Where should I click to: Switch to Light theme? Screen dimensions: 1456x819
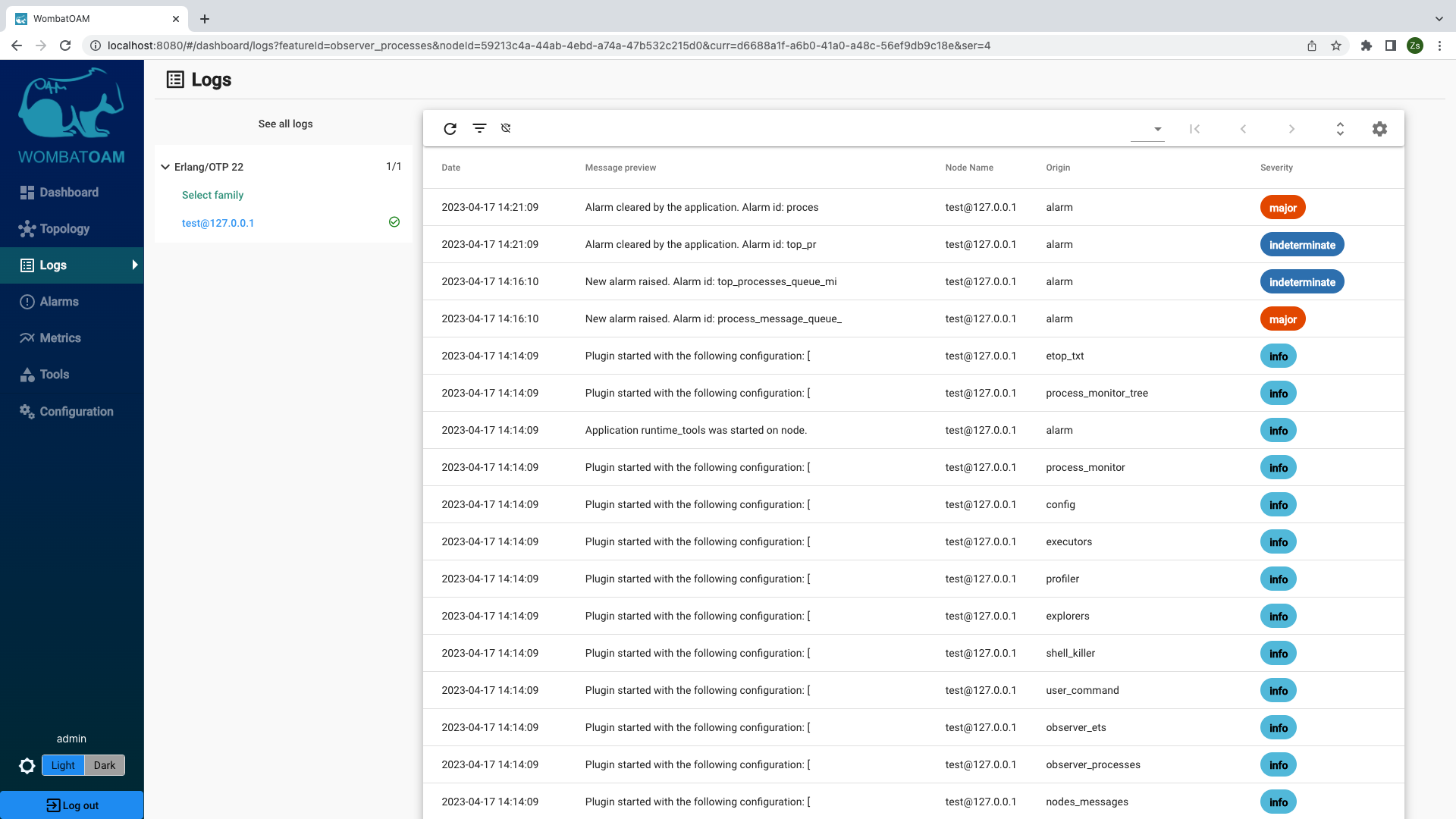[x=63, y=765]
